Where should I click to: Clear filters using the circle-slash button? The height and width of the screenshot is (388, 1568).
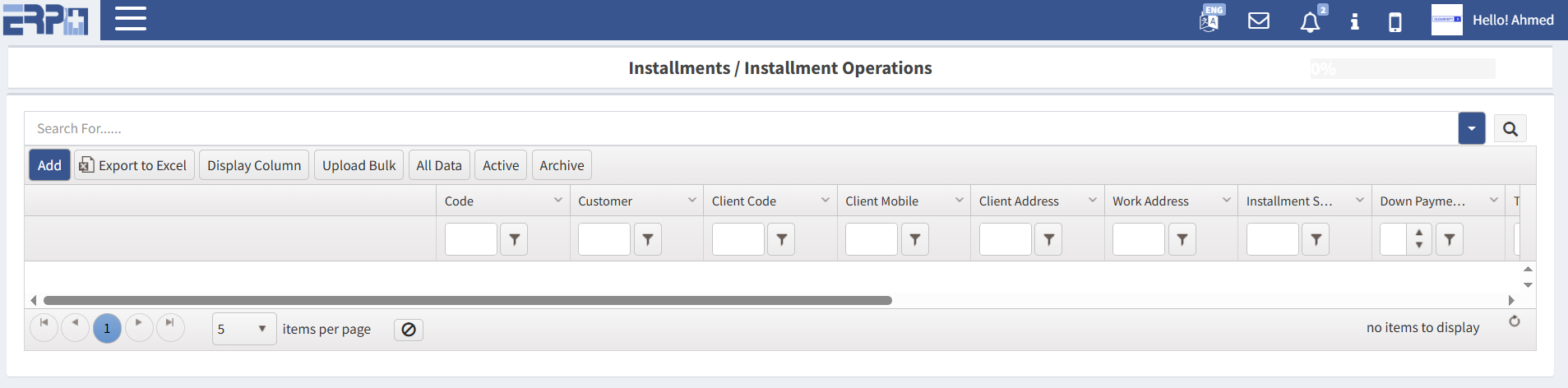tap(408, 330)
